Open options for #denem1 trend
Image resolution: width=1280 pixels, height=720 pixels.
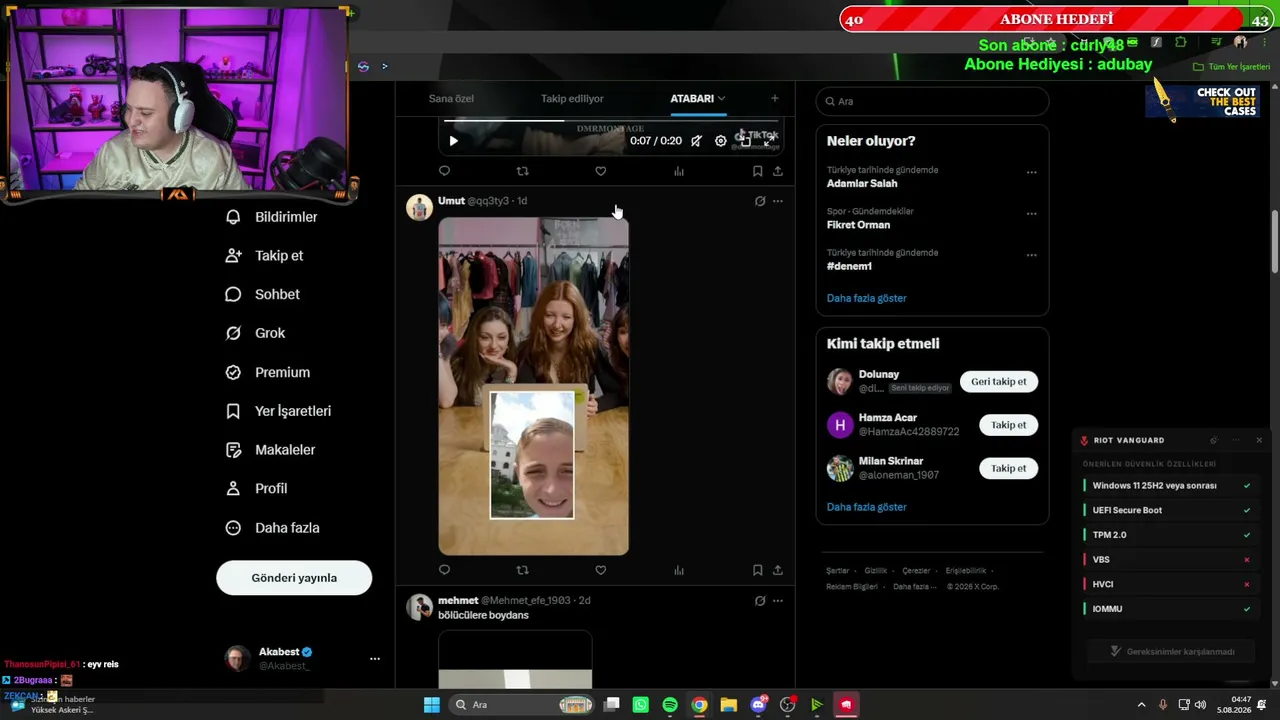[1031, 255]
